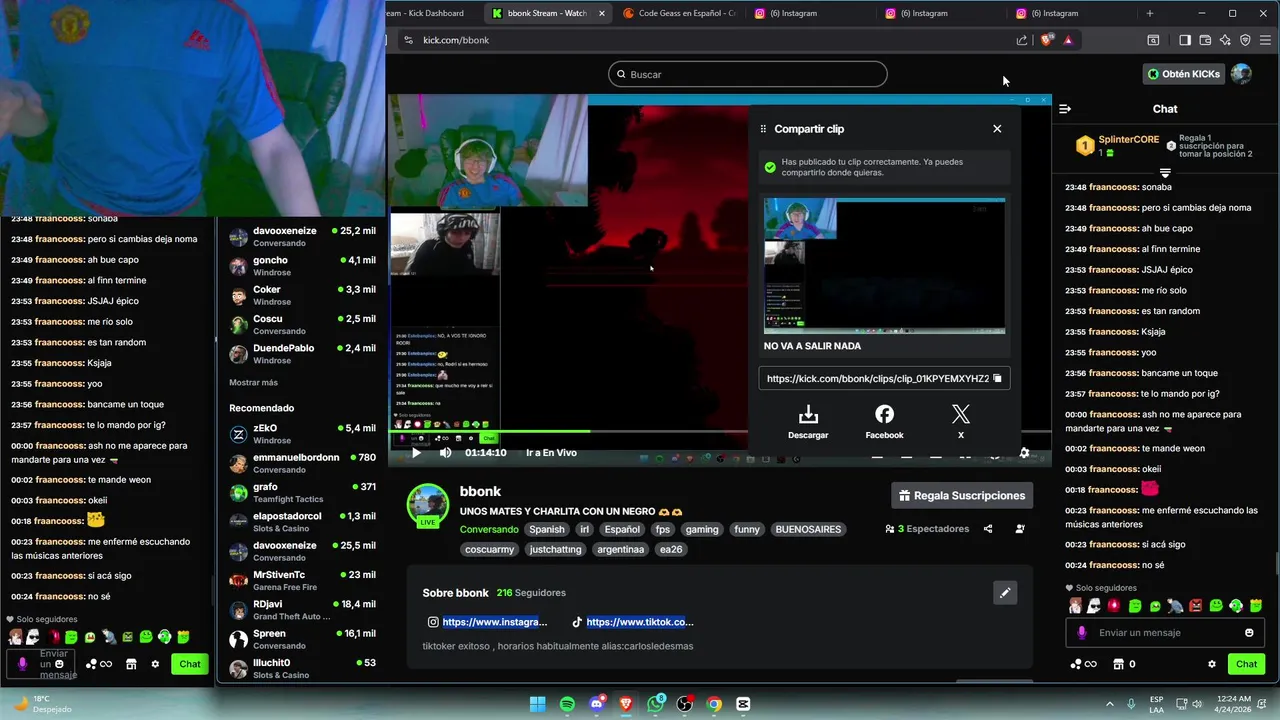Expand Mostrar más in the channel sidebar
Viewport: 1280px width, 720px height.
(x=253, y=383)
